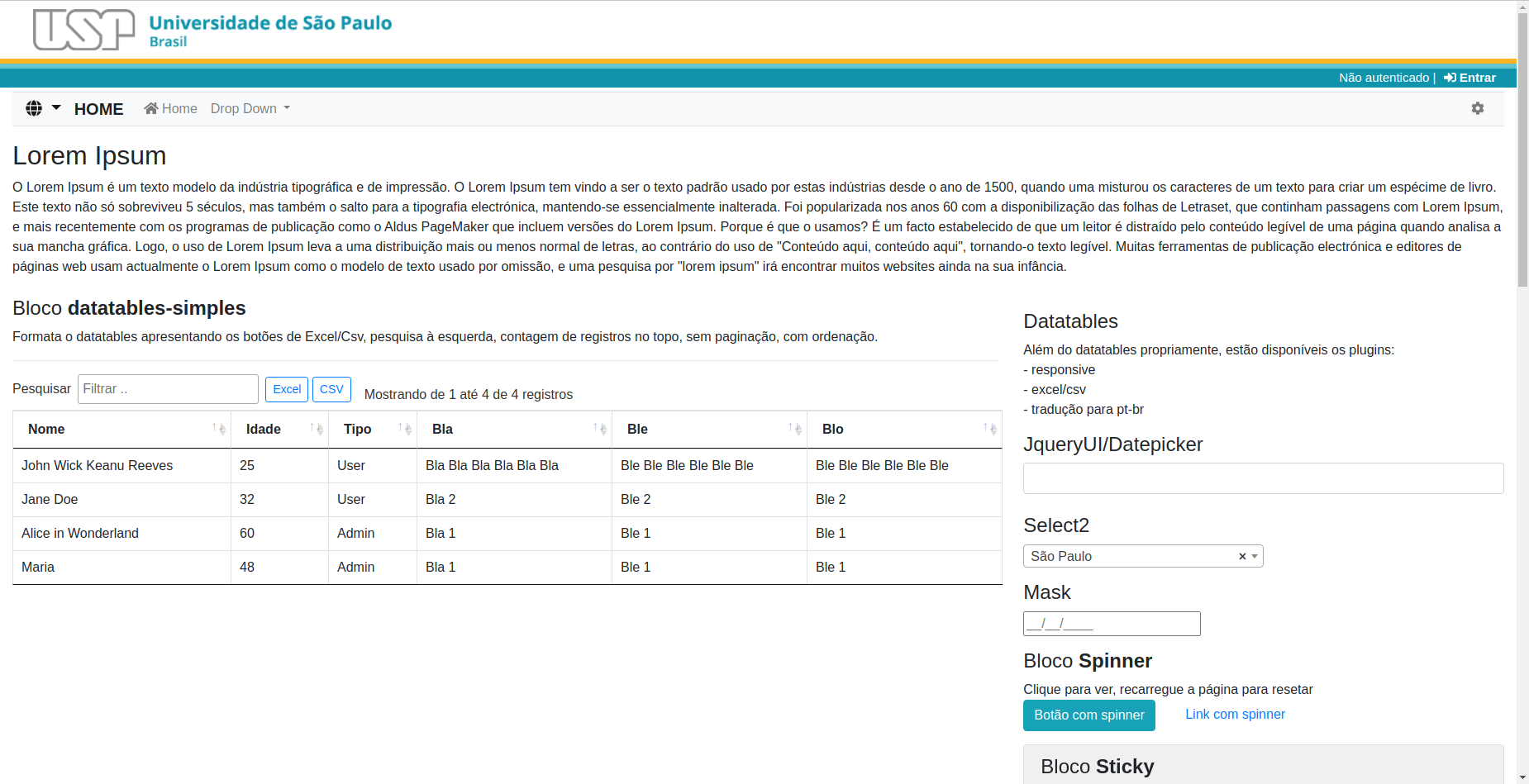Export table with Excel button

(x=287, y=389)
